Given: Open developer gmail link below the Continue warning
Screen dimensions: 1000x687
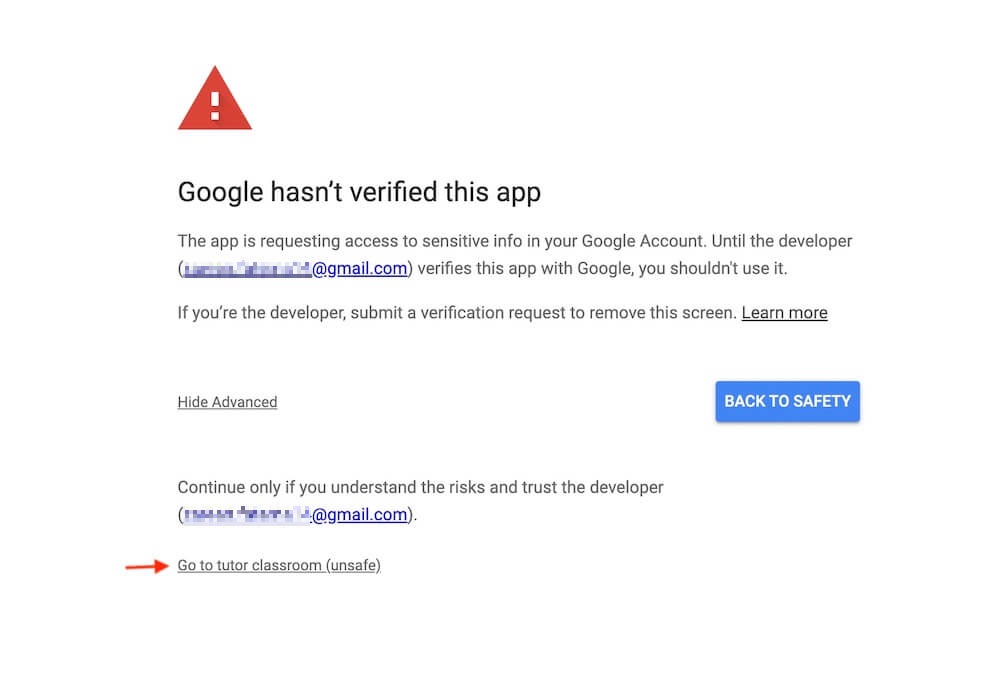Looking at the screenshot, I should pos(295,515).
